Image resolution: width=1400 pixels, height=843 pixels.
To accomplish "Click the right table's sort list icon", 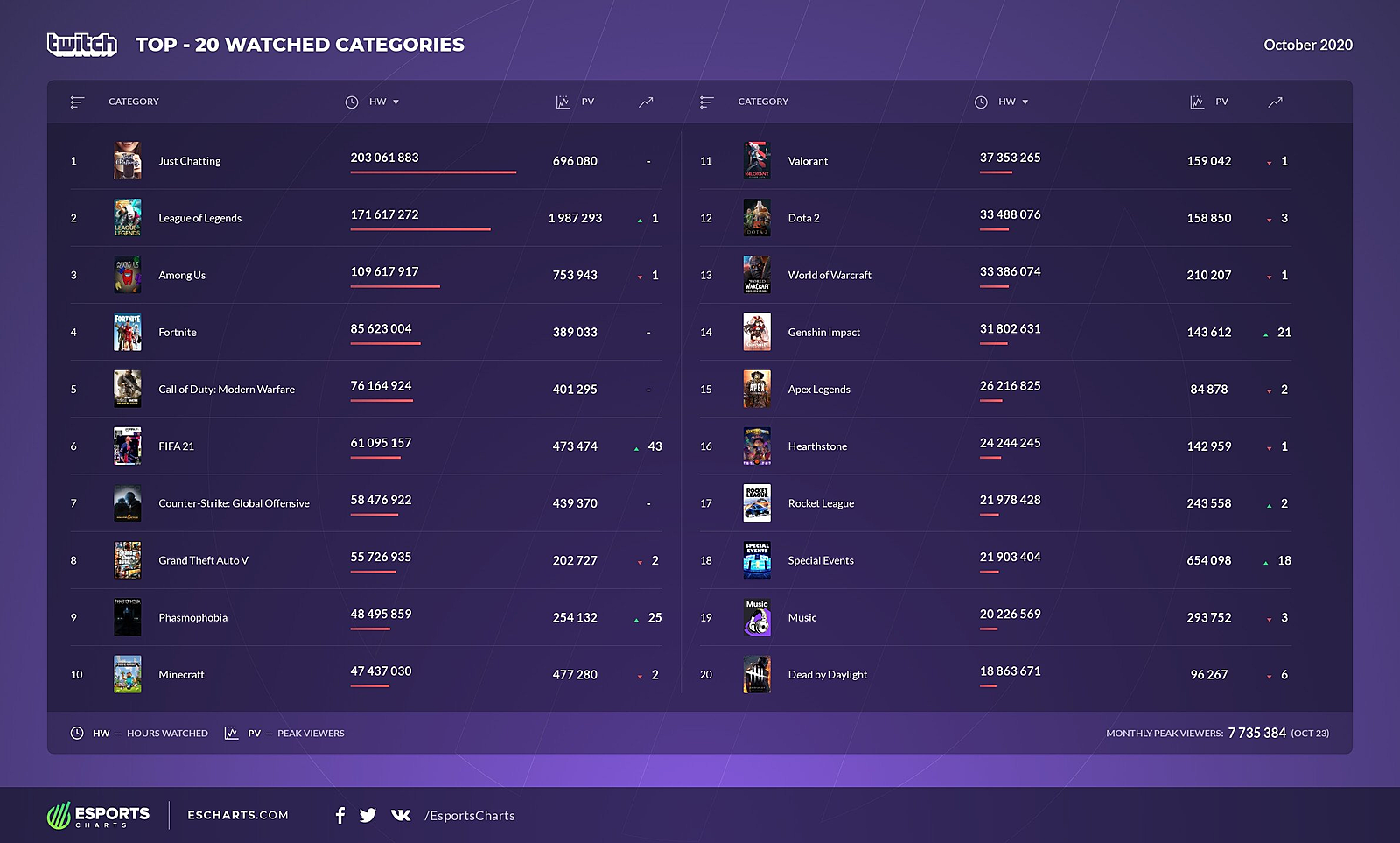I will pyautogui.click(x=706, y=102).
